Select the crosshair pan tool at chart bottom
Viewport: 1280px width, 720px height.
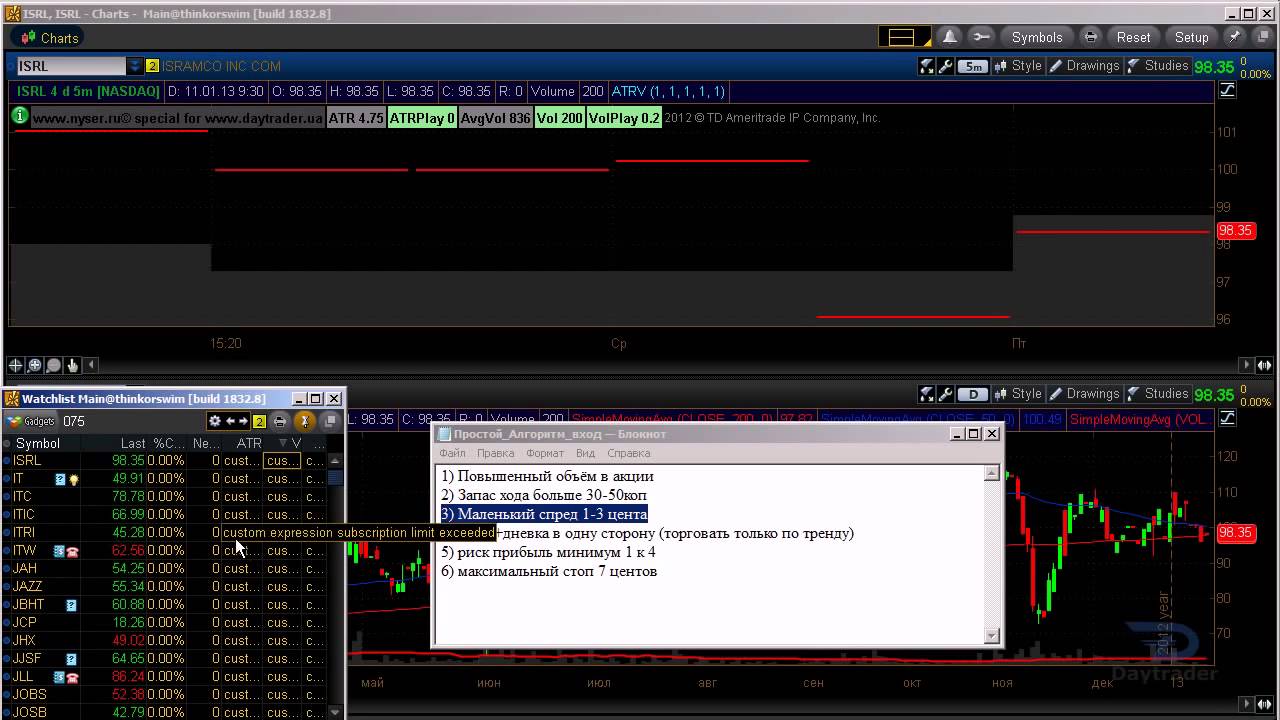pyautogui.click(x=15, y=365)
